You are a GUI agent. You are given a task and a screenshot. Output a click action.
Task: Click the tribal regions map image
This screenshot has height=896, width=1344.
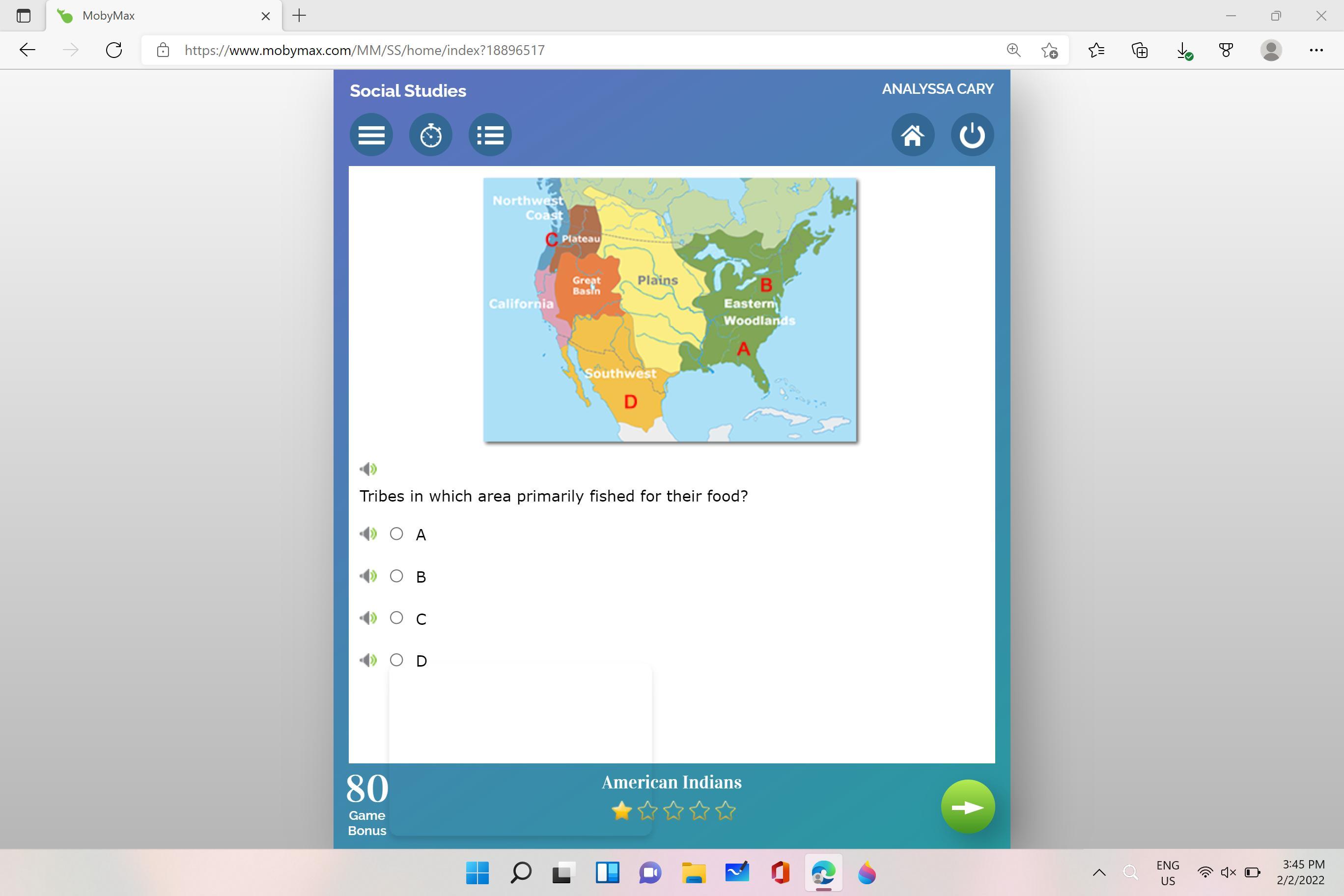point(670,309)
